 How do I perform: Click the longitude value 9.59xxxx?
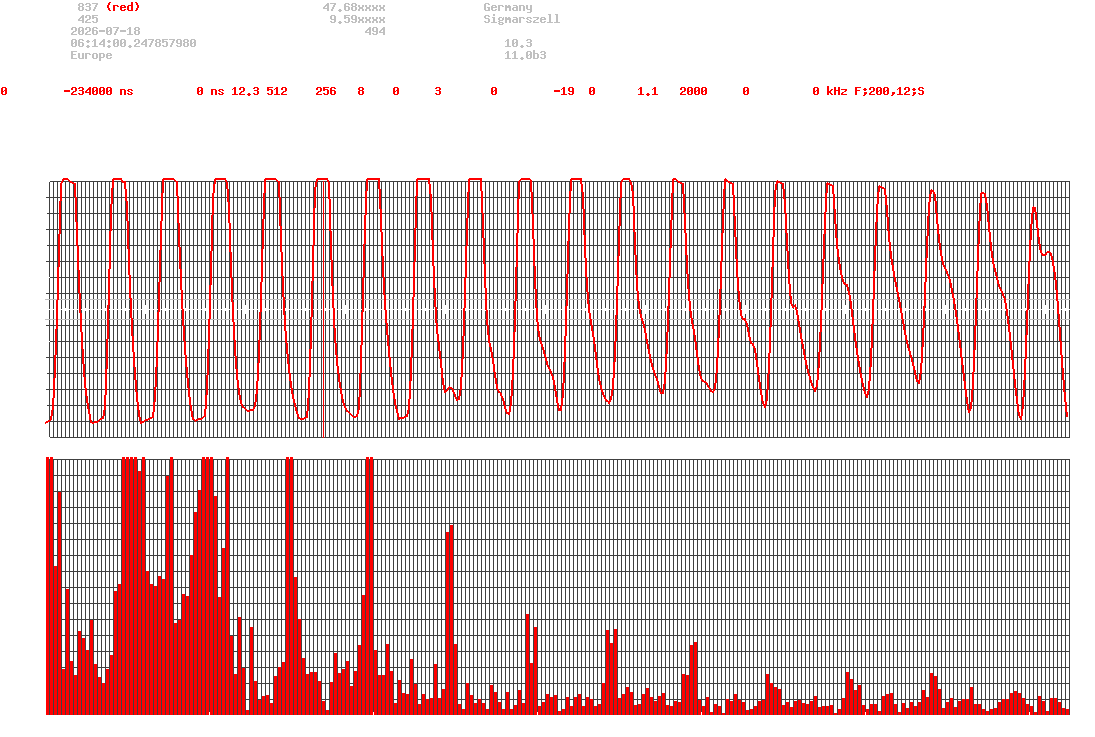(358, 19)
